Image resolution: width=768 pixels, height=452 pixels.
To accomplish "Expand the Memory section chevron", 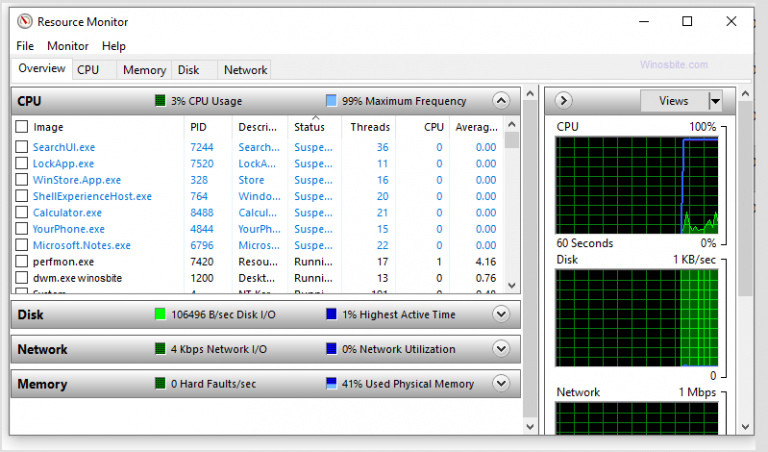I will pos(501,384).
